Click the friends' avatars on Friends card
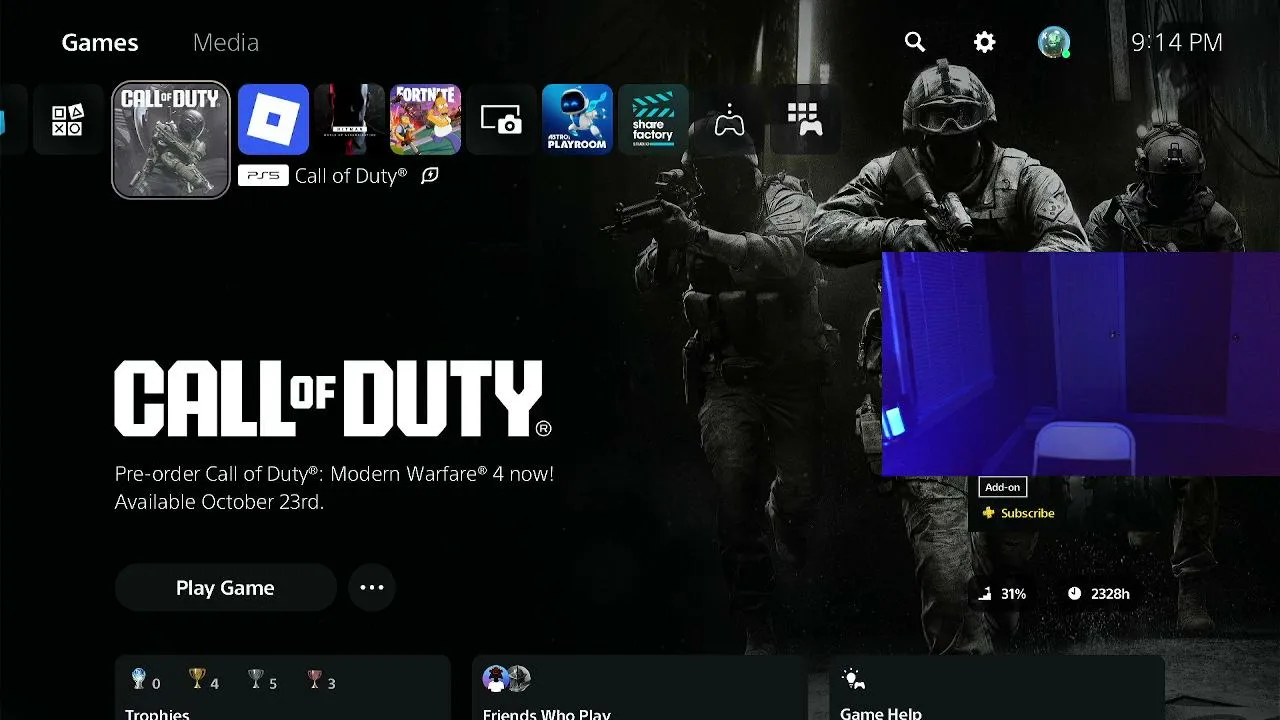 (506, 679)
